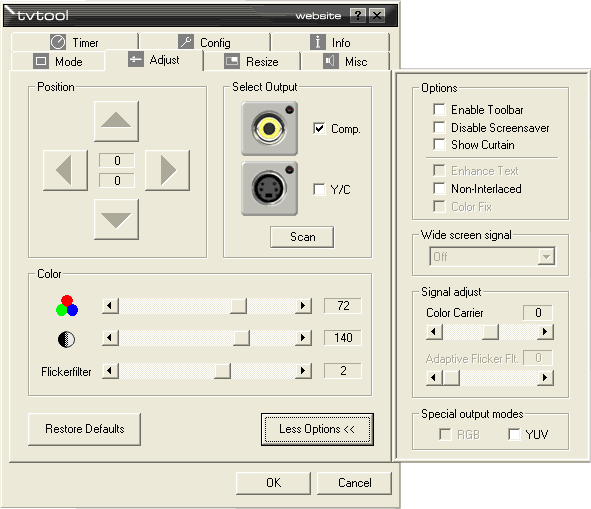Screen dimensions: 591x509
Task: Click the saturation value field 72
Action: point(343,306)
